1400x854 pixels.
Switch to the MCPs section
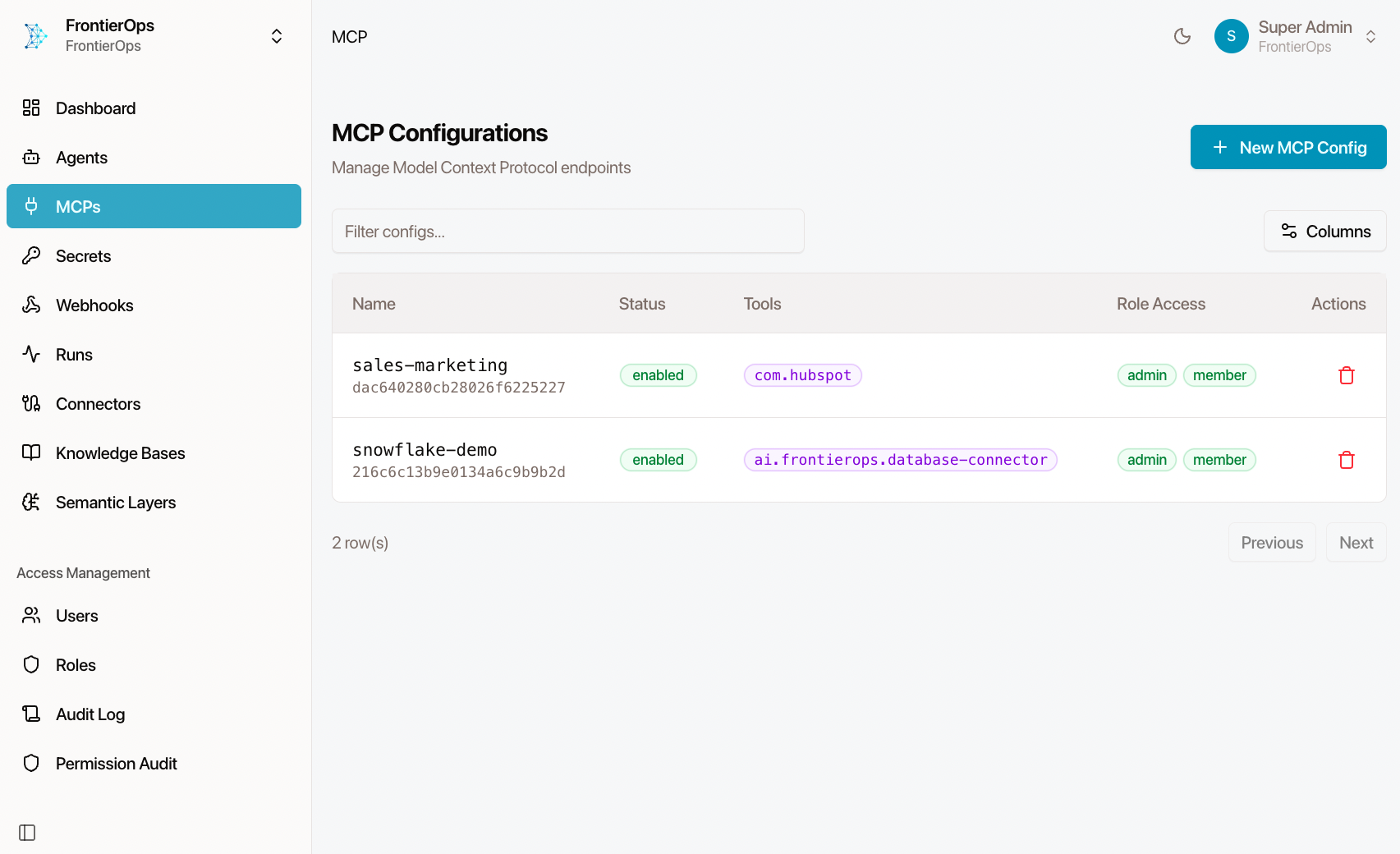pyautogui.click(x=76, y=206)
